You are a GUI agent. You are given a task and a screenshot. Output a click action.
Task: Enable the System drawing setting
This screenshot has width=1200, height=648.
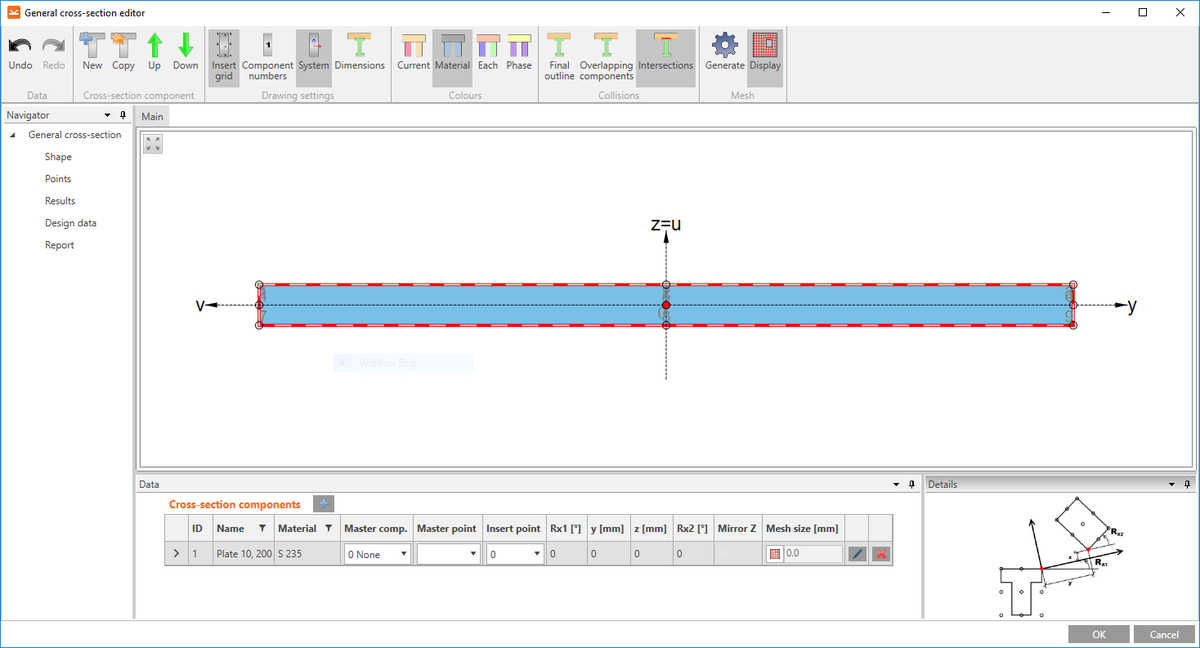313,55
